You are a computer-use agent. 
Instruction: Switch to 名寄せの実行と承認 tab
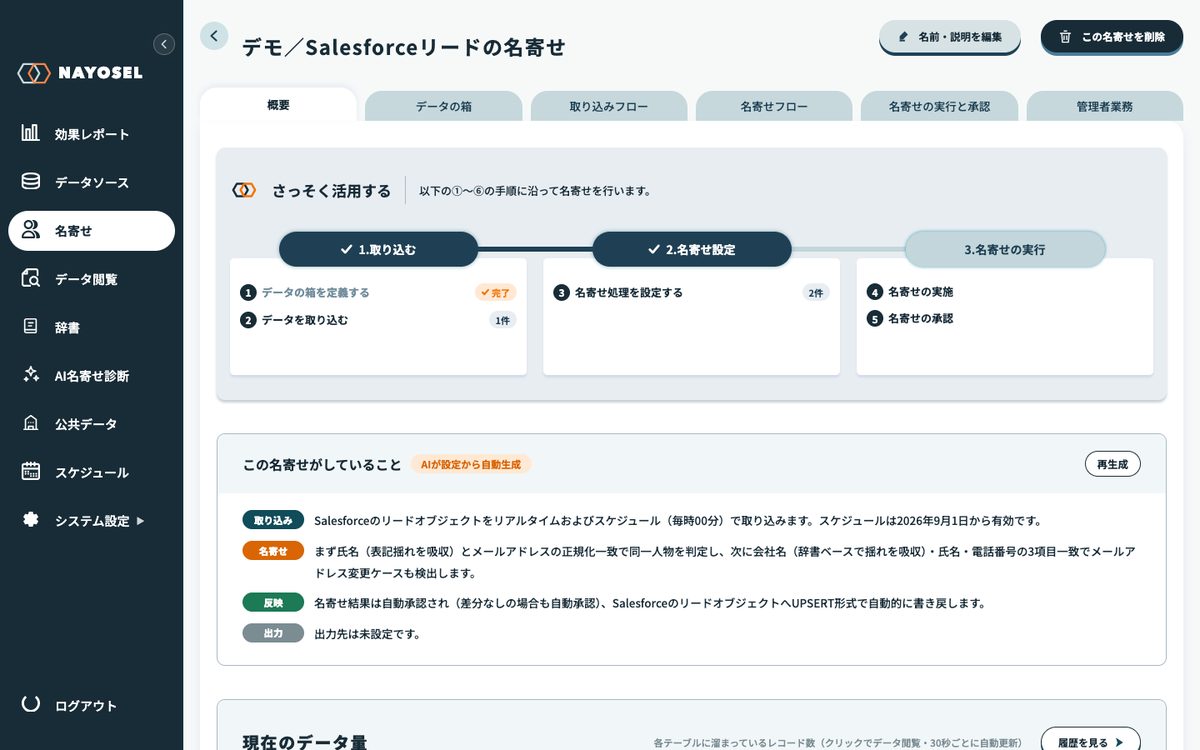click(940, 106)
